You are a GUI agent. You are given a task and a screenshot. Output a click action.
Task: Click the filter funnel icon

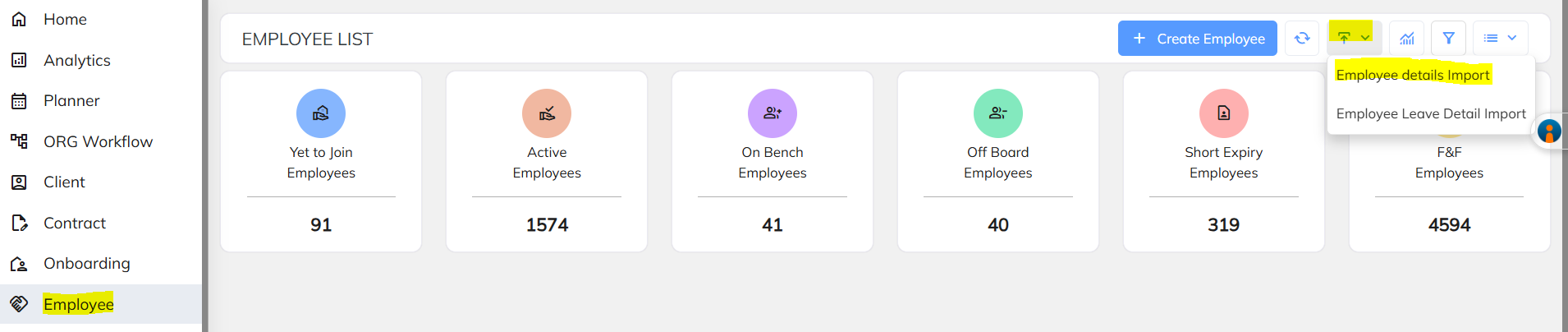tap(1448, 39)
